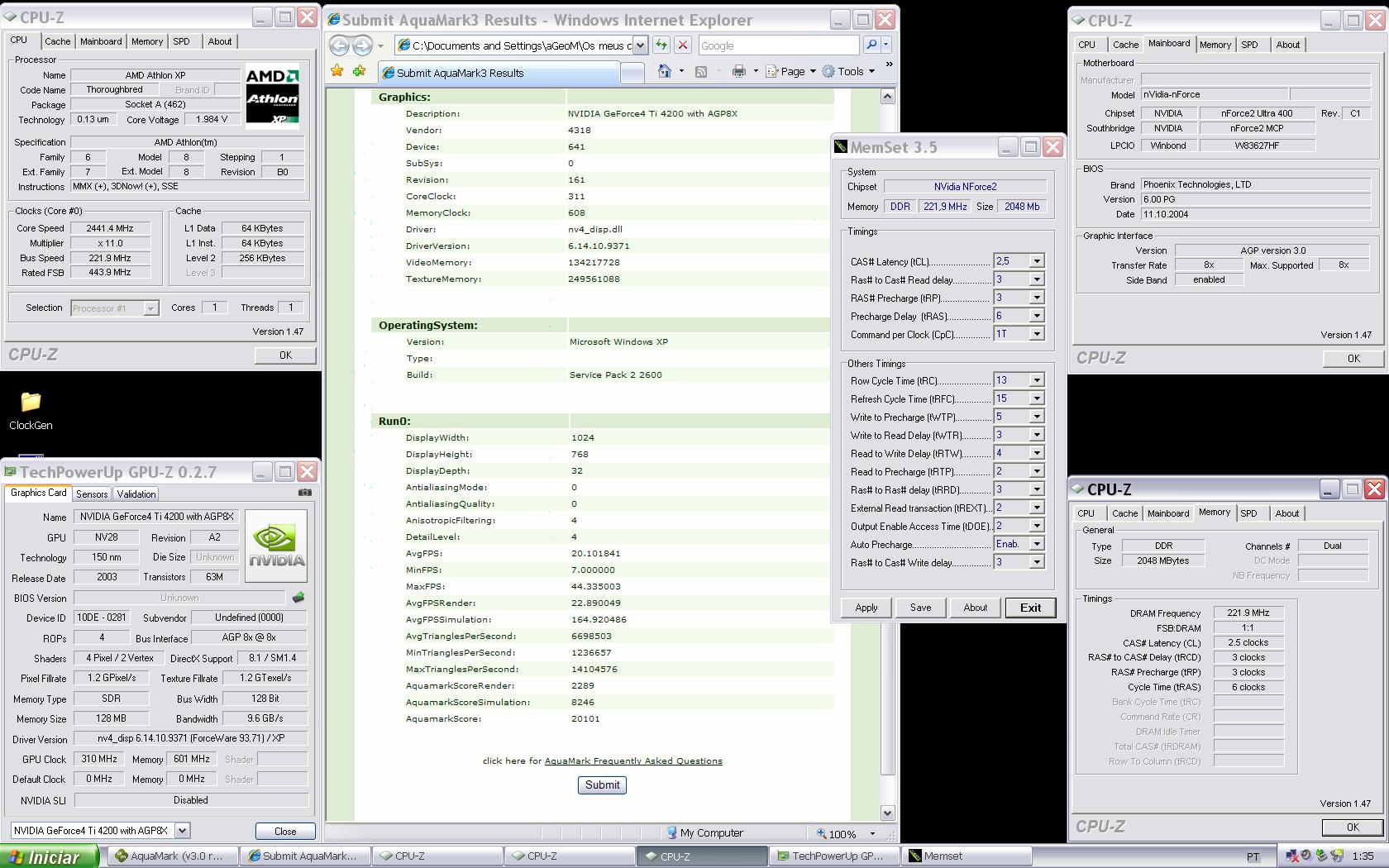Select the Submit AquaMark3 Results browser tab
Screen dimensions: 1389x868
[499, 73]
